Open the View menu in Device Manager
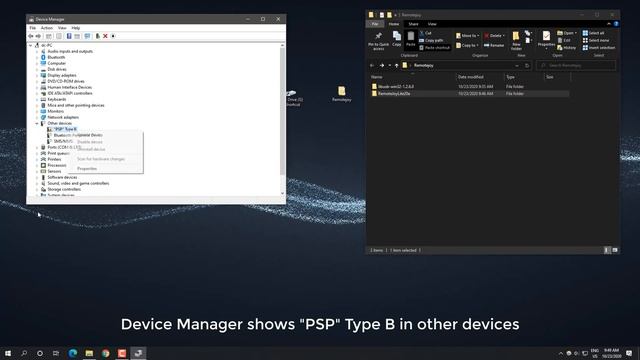This screenshot has height=360, width=640. click(62, 28)
